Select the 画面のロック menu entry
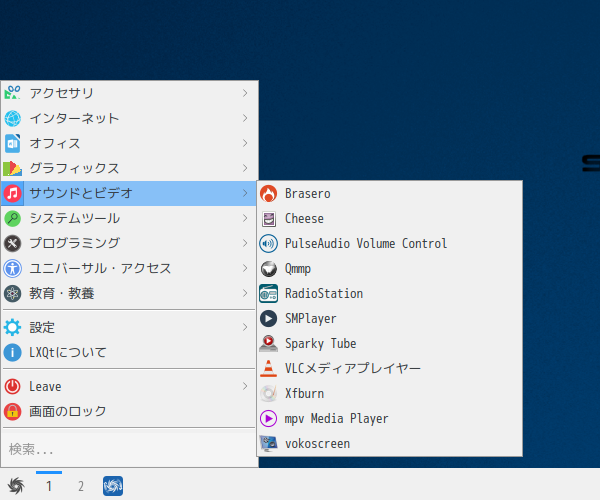The image size is (600, 500). [129, 411]
